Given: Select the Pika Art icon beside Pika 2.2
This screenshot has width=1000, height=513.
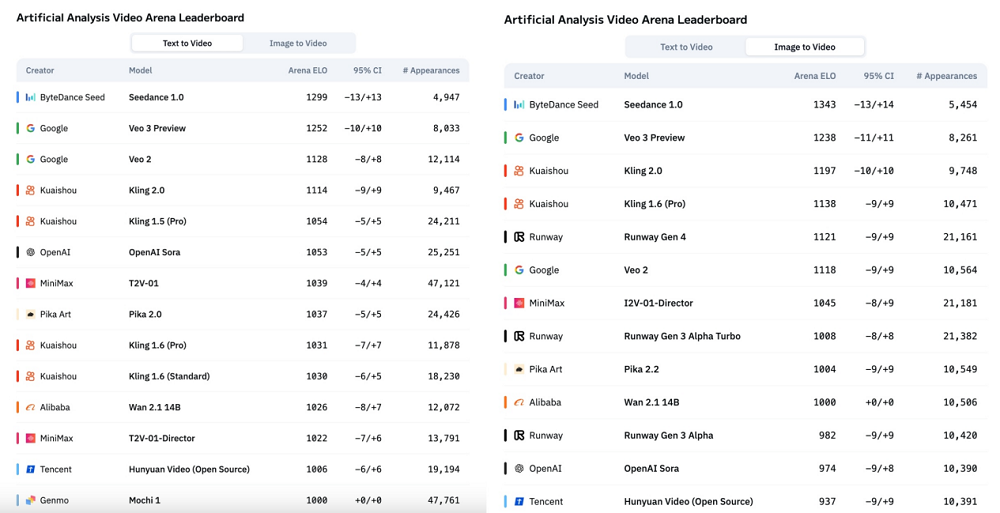Looking at the screenshot, I should pyautogui.click(x=519, y=369).
